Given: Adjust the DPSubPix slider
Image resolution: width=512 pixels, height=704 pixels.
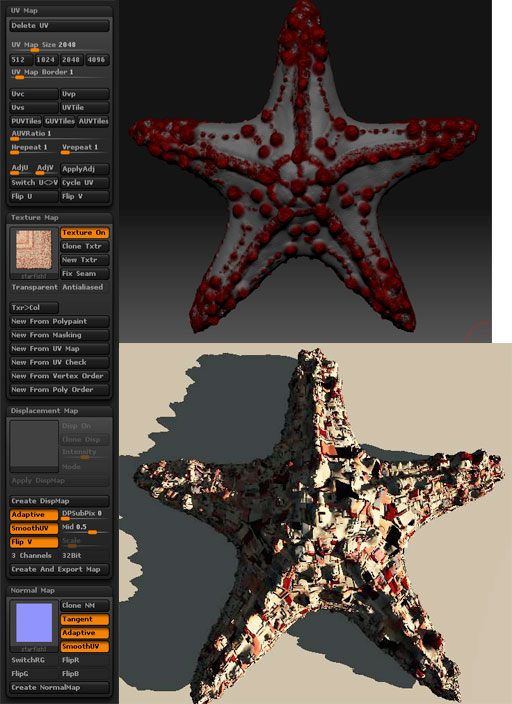Looking at the screenshot, I should click(84, 515).
